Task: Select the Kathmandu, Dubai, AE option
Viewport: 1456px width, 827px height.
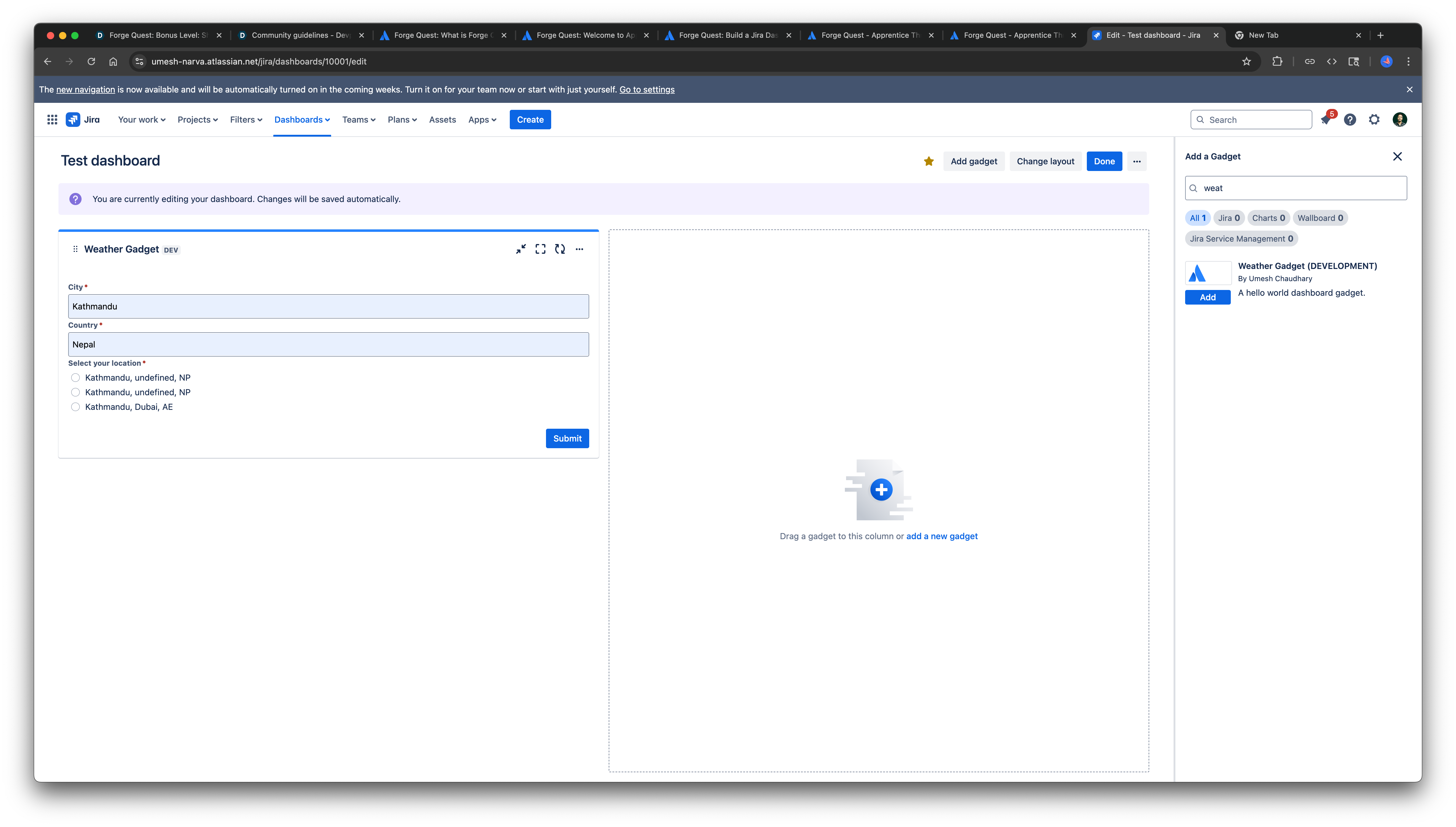Action: point(75,407)
